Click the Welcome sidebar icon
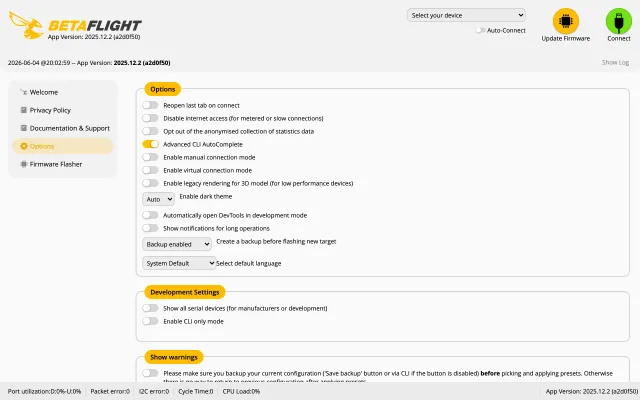This screenshot has width=640, height=400. pos(24,92)
